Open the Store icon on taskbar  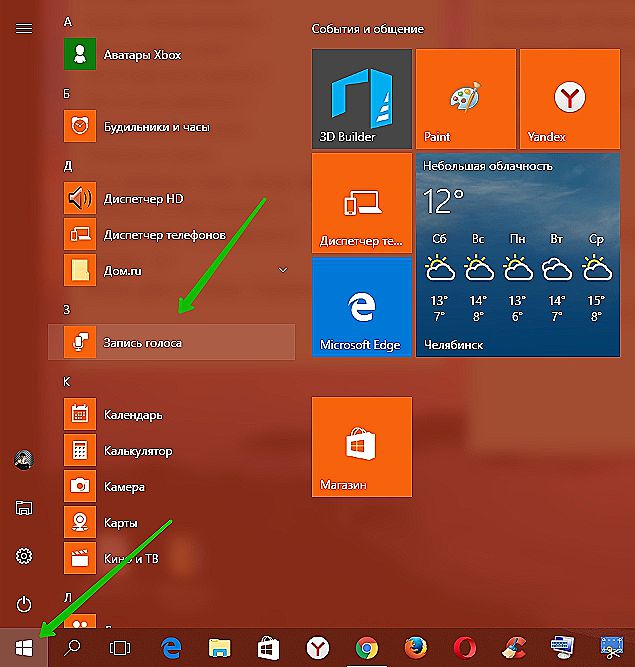click(x=268, y=648)
